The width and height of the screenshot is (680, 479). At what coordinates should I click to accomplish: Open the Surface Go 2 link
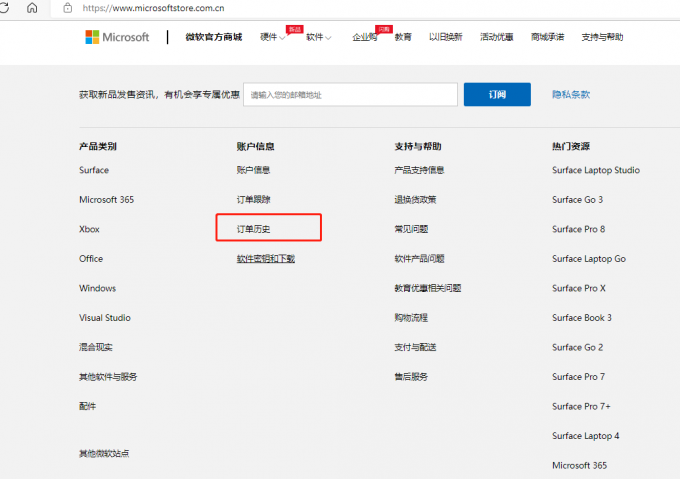point(577,347)
